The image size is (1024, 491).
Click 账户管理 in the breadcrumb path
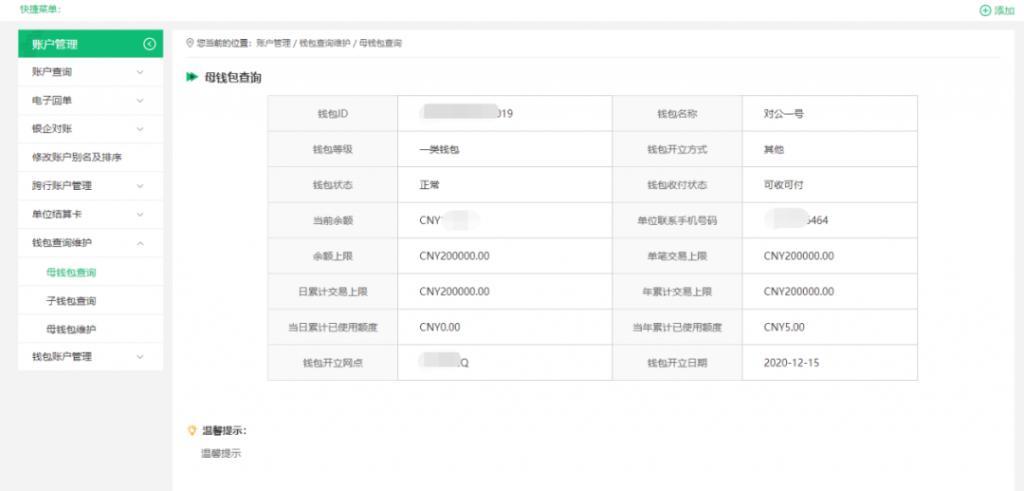tap(273, 44)
